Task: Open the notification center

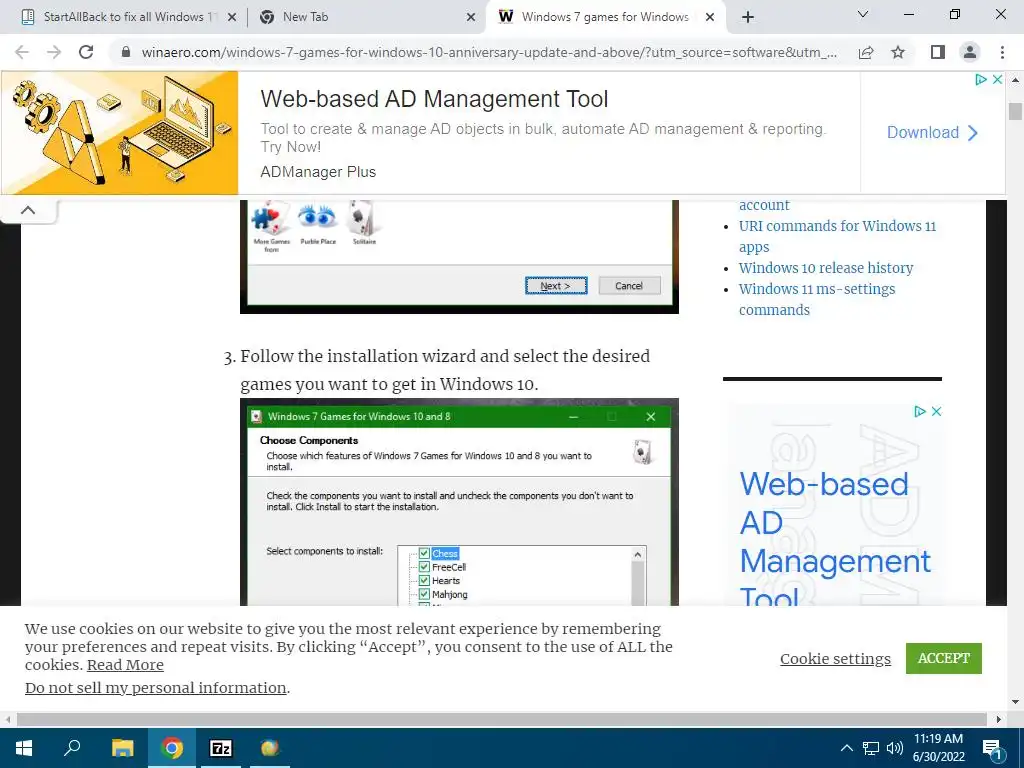Action: (x=993, y=748)
